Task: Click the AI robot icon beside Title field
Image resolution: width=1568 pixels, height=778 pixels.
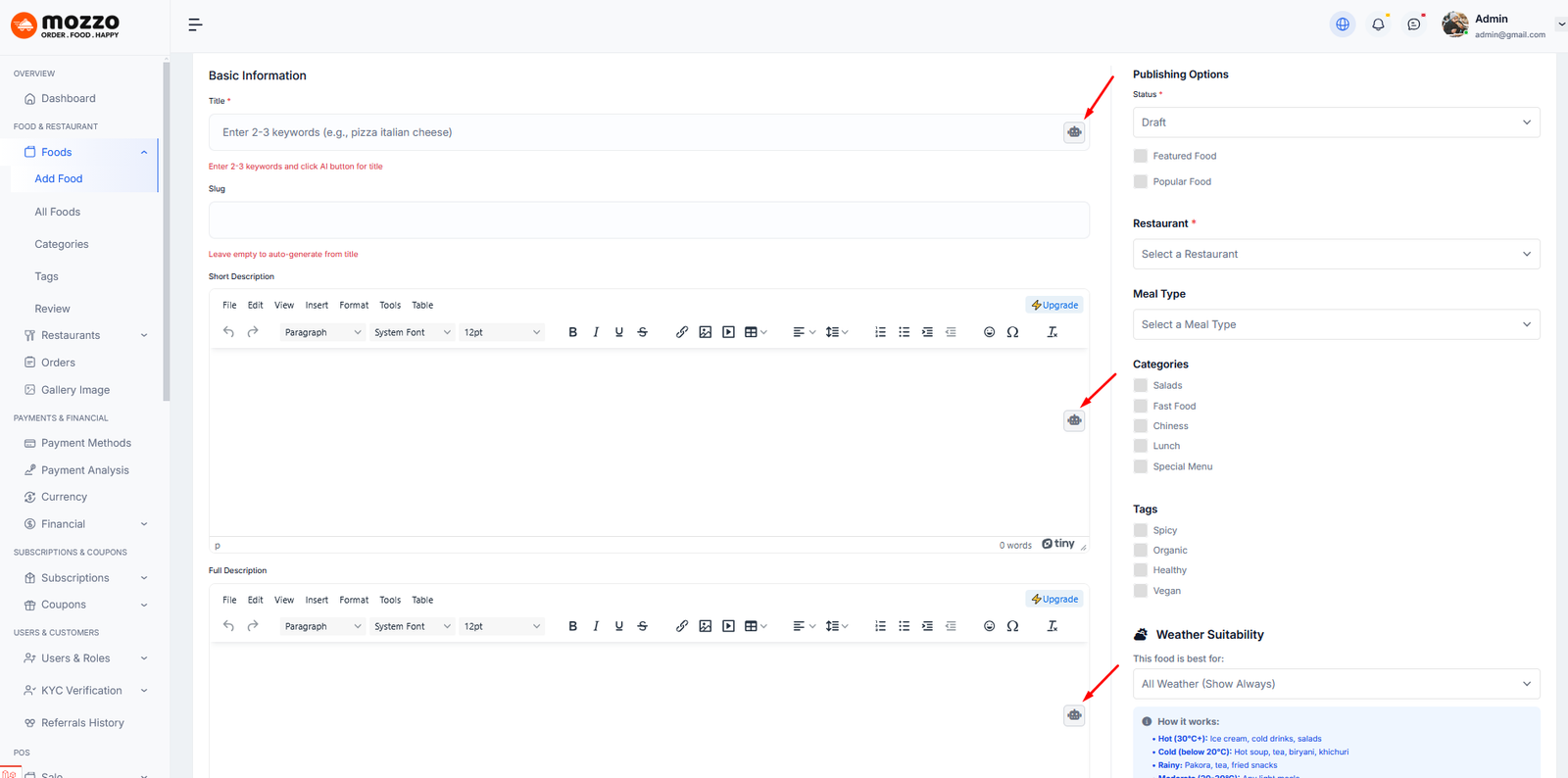Action: 1074,132
